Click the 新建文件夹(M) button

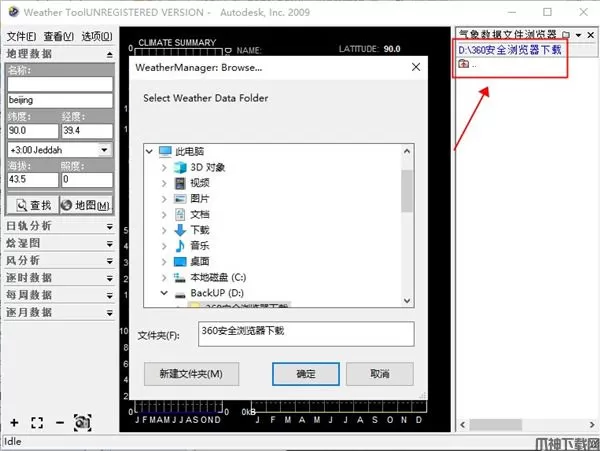pyautogui.click(x=192, y=374)
